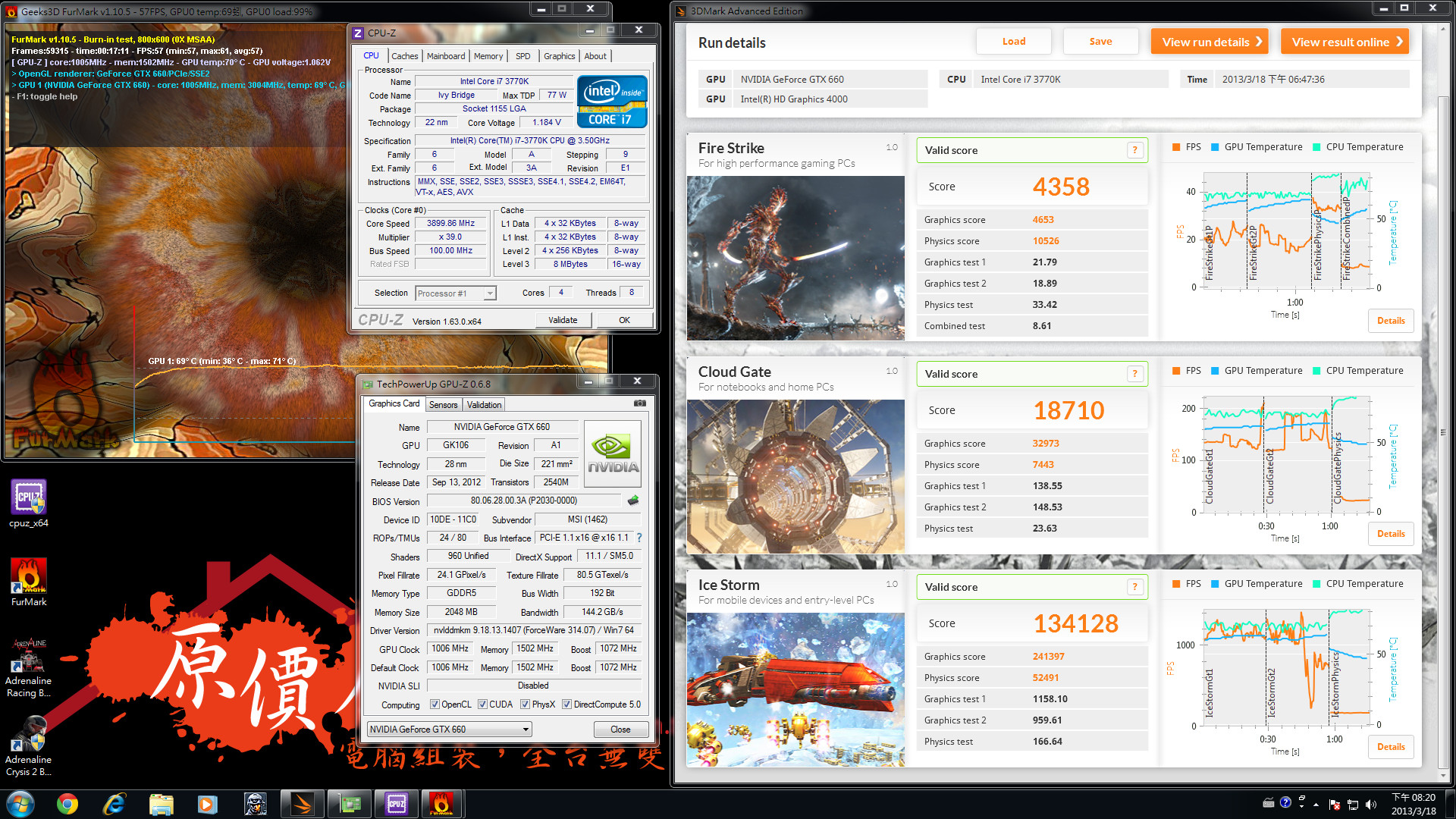Open the Processor #1 selection dropdown
The height and width of the screenshot is (819, 1456).
pyautogui.click(x=456, y=293)
